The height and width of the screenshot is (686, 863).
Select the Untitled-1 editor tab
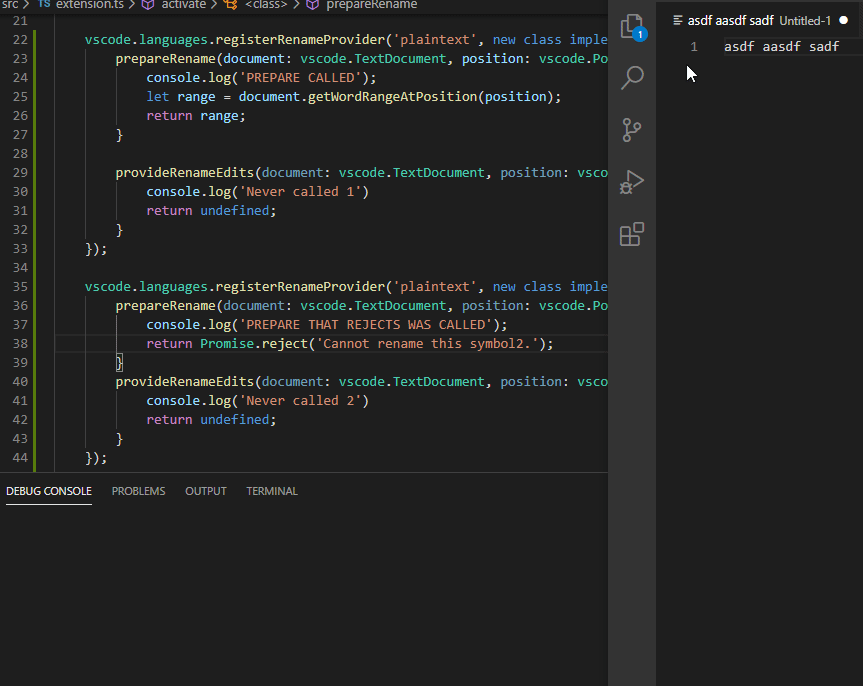(x=759, y=20)
